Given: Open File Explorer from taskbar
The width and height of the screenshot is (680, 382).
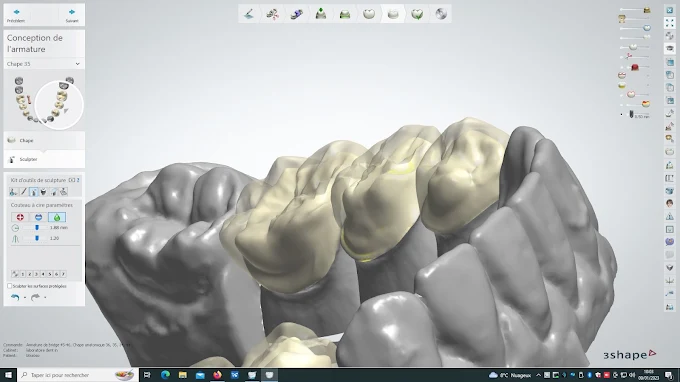Looking at the screenshot, I should tap(183, 375).
